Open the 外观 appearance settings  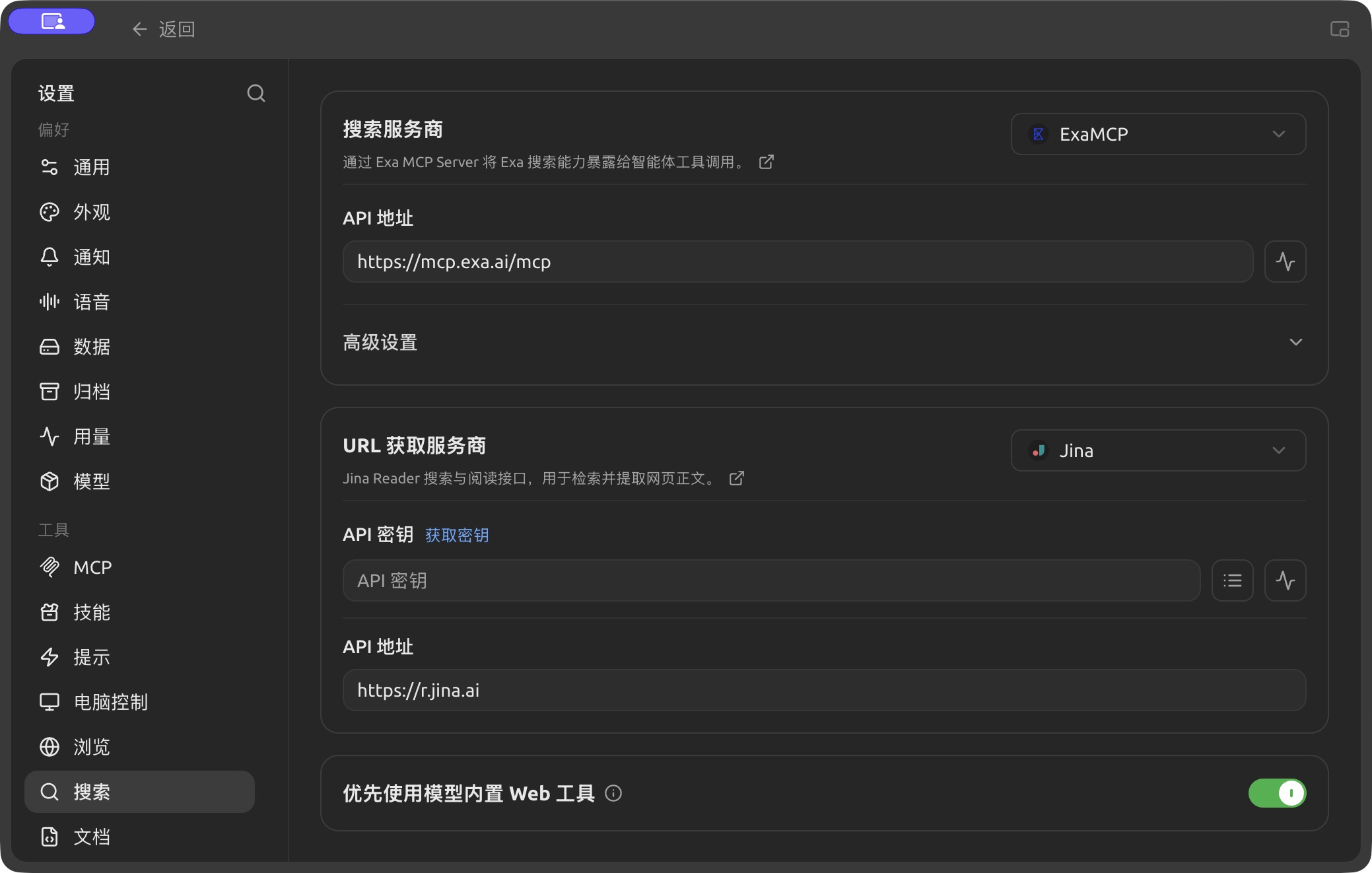(139, 212)
